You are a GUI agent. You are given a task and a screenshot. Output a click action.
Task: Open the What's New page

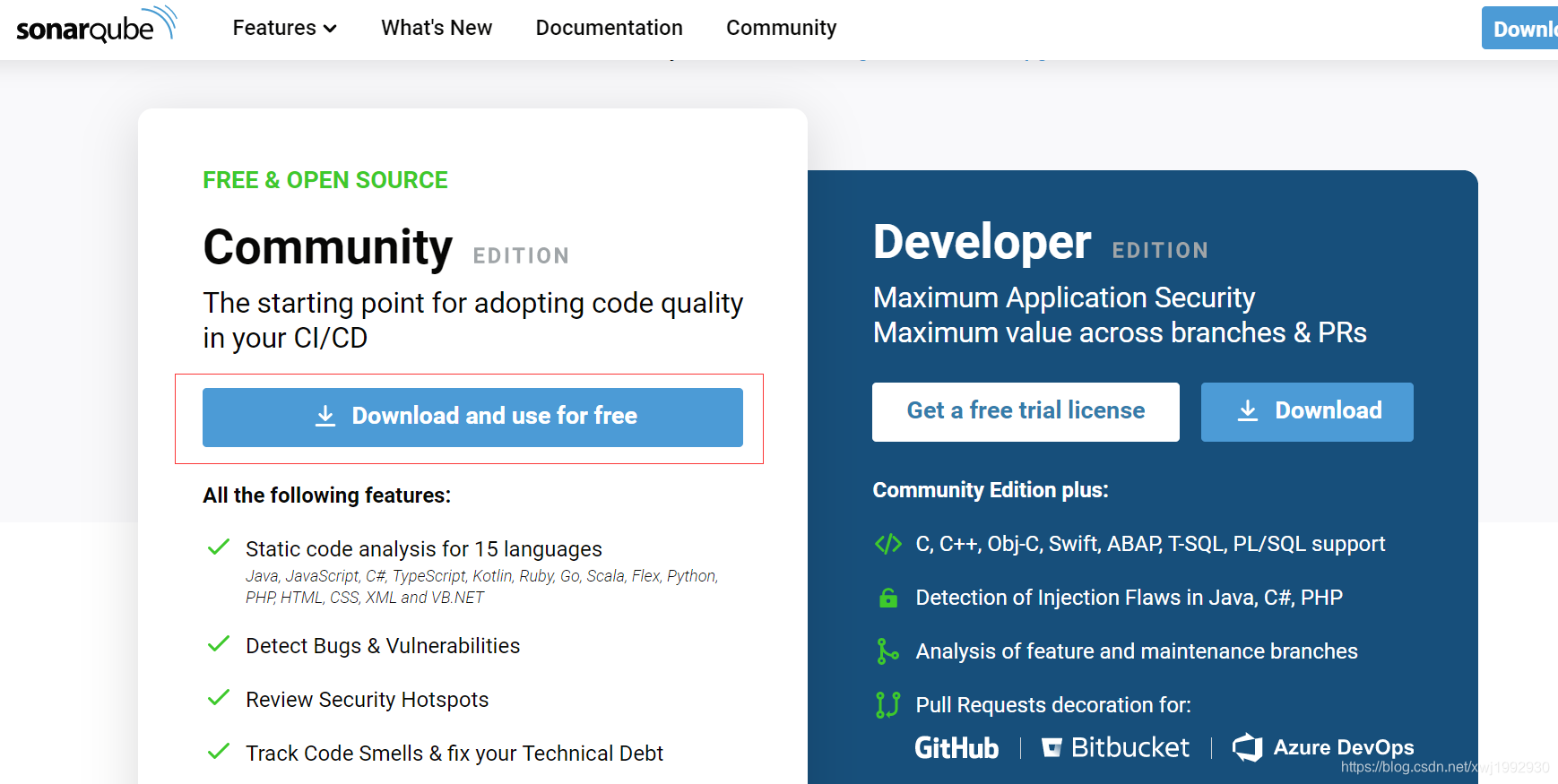tap(437, 28)
